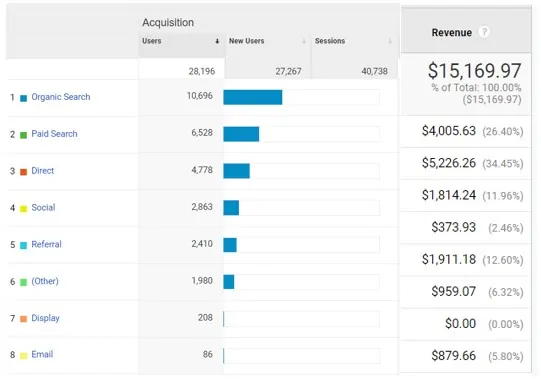Image resolution: width=541 pixels, height=379 pixels.
Task: Open the Direct channel link
Action: tap(42, 171)
